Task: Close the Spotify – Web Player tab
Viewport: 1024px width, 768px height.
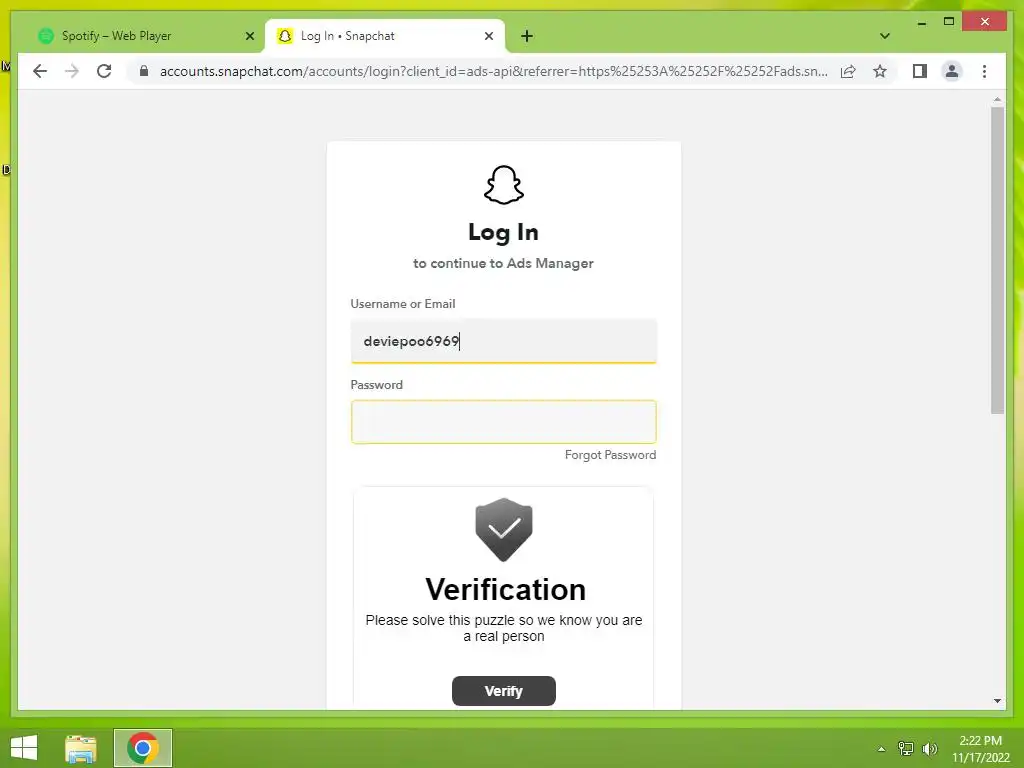Action: (249, 36)
